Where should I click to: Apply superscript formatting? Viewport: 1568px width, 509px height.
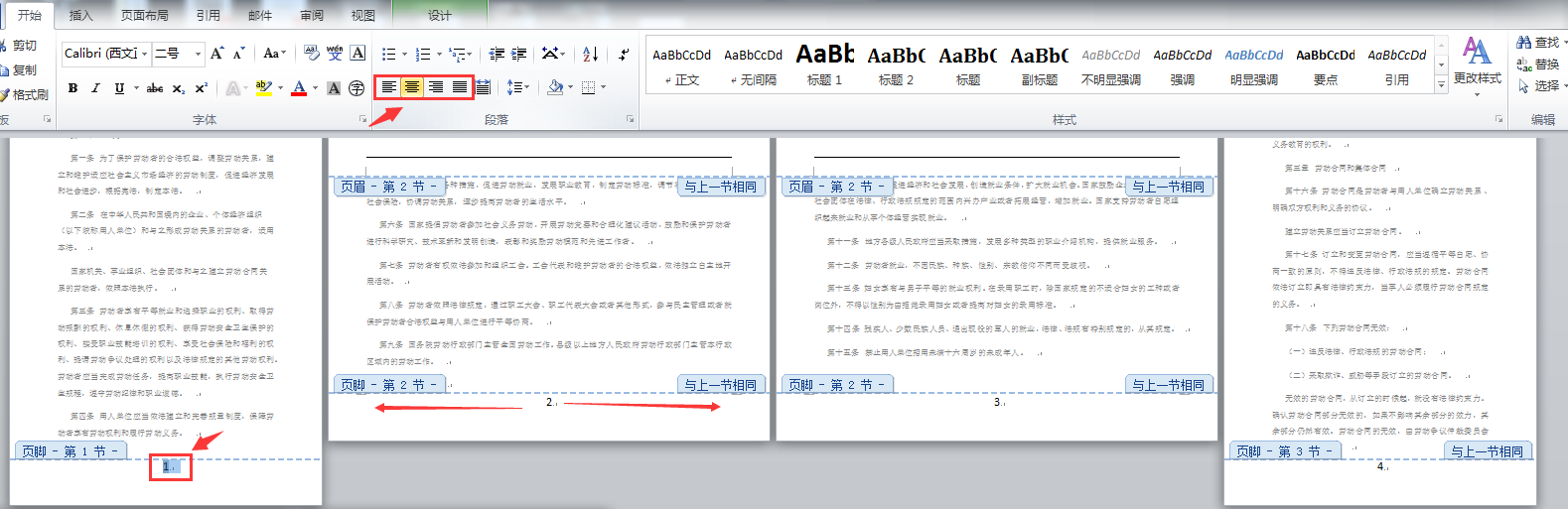[x=201, y=88]
